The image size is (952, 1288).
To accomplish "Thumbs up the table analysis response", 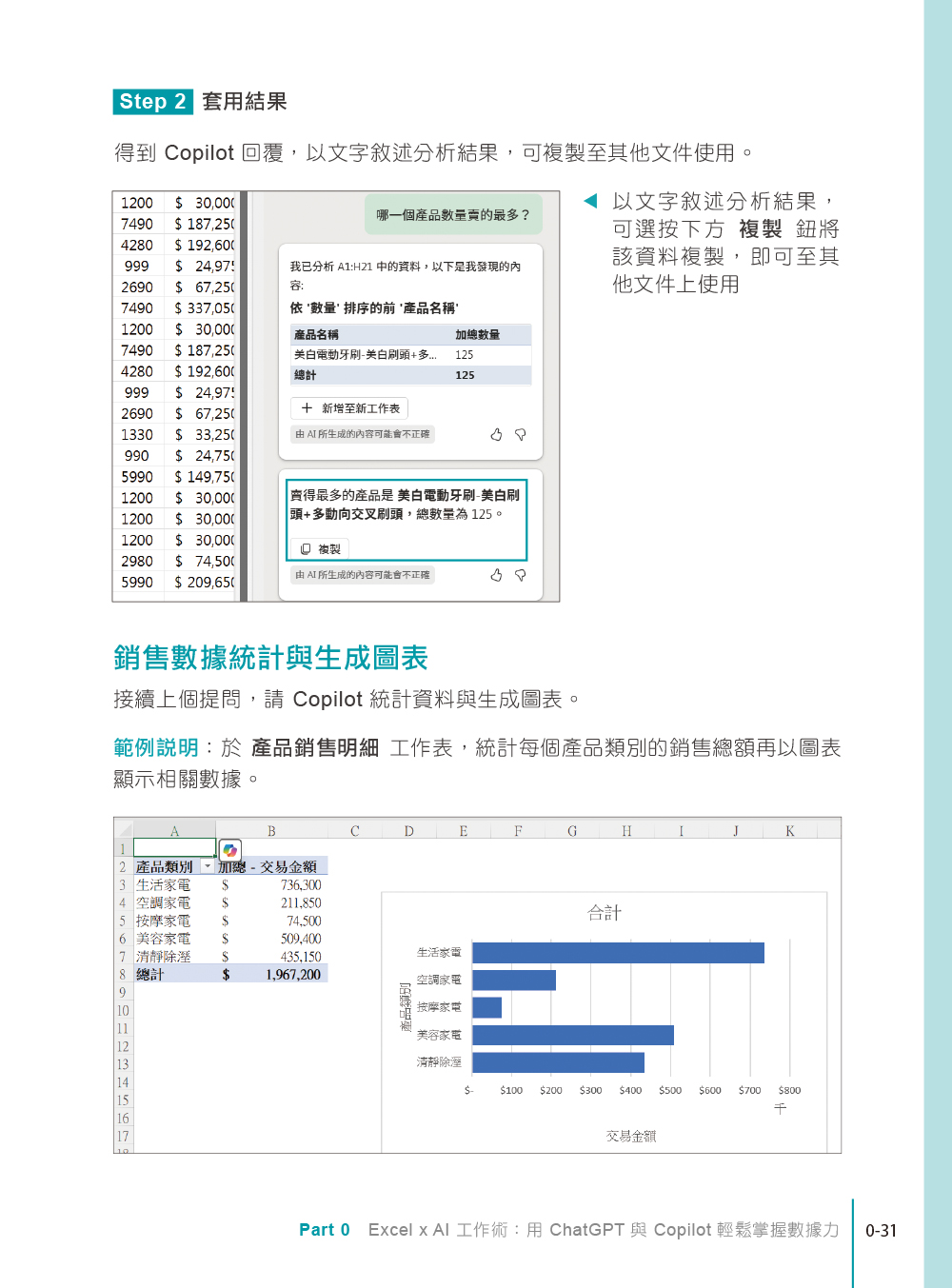I will coord(496,434).
